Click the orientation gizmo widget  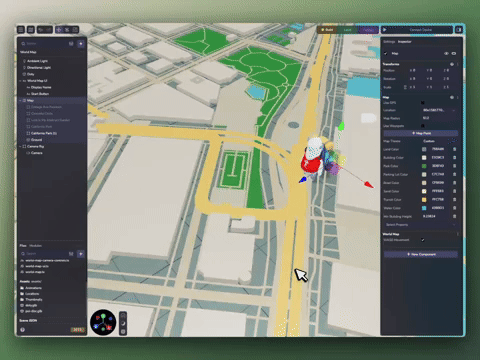click(x=103, y=322)
